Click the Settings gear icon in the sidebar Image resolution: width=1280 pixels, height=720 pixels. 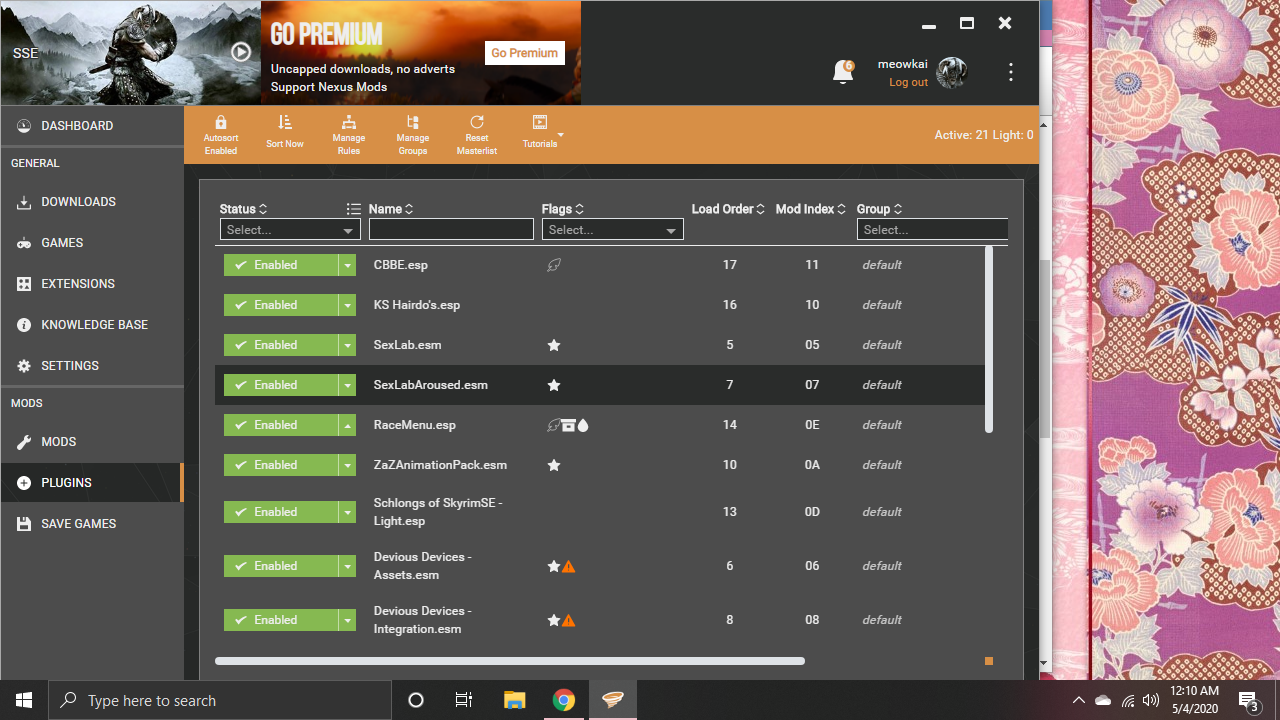pos(24,366)
